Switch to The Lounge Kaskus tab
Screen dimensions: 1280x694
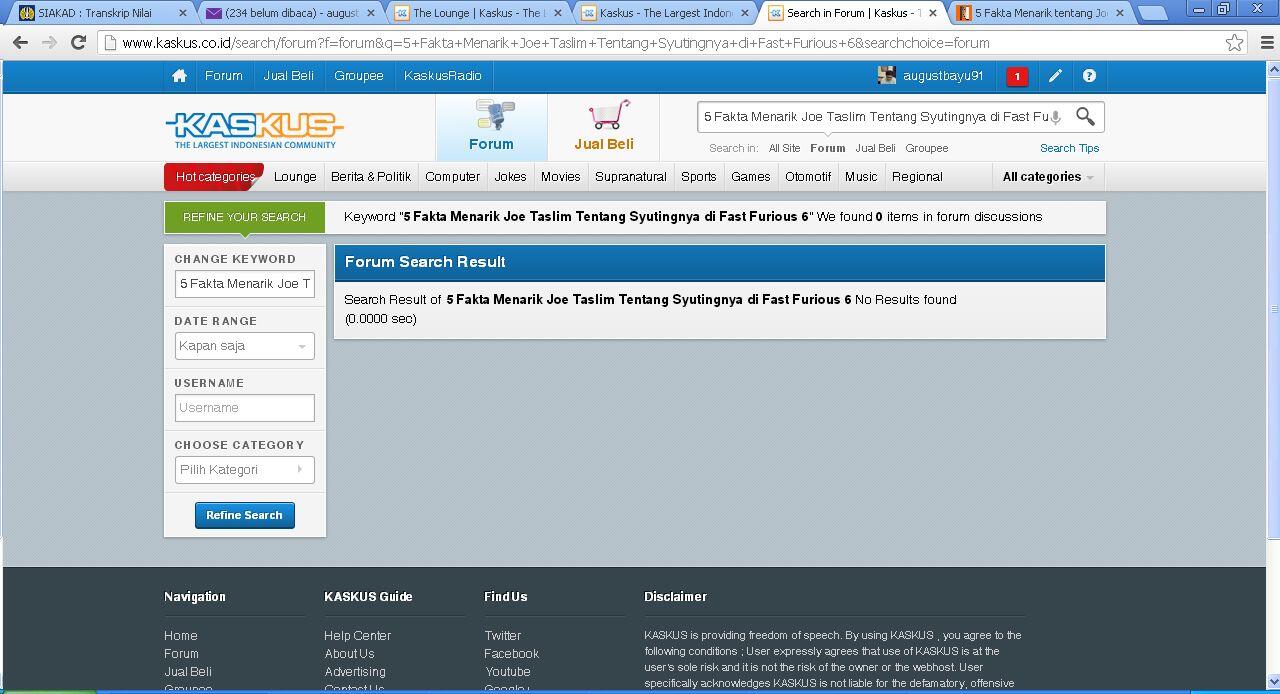click(x=478, y=13)
